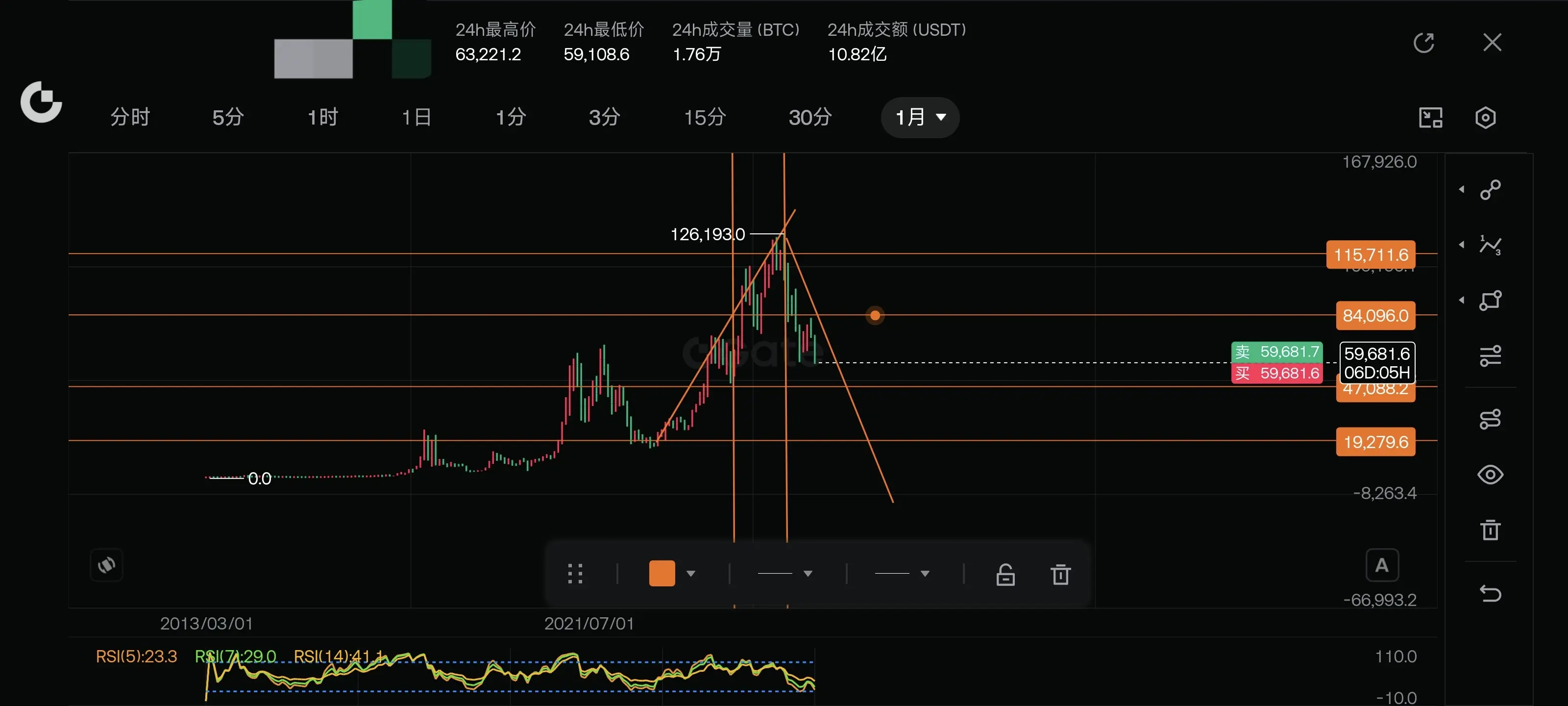Open the picture-in-picture chart icon

[1430, 118]
